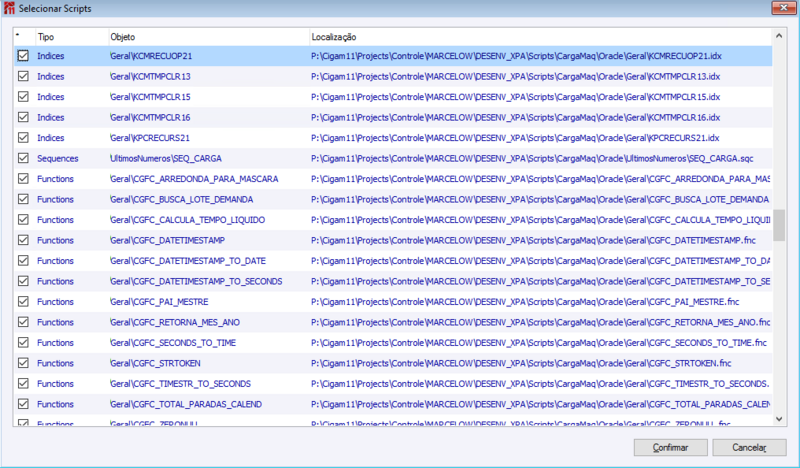Toggle CGFC_TOTAL_PARADAS_CALEND checkbox
Viewport: 800px width, 468px height.
[x=23, y=404]
